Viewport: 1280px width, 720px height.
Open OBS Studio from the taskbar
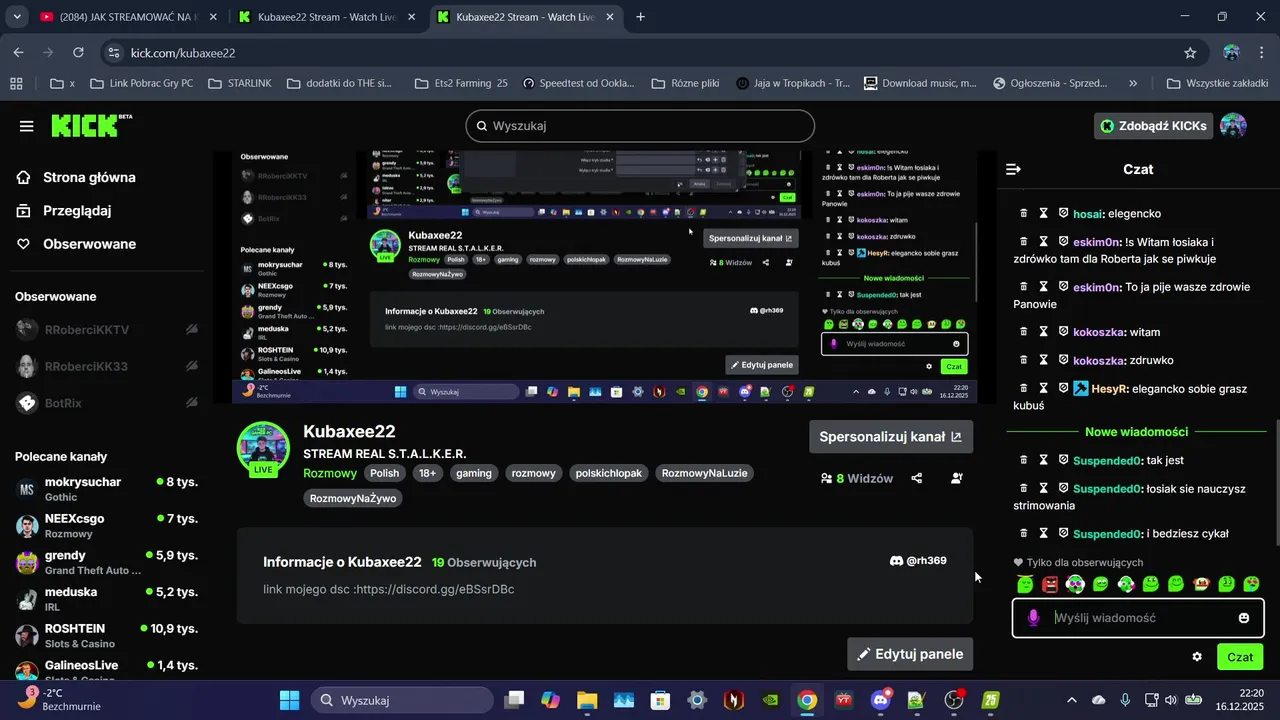pos(953,700)
